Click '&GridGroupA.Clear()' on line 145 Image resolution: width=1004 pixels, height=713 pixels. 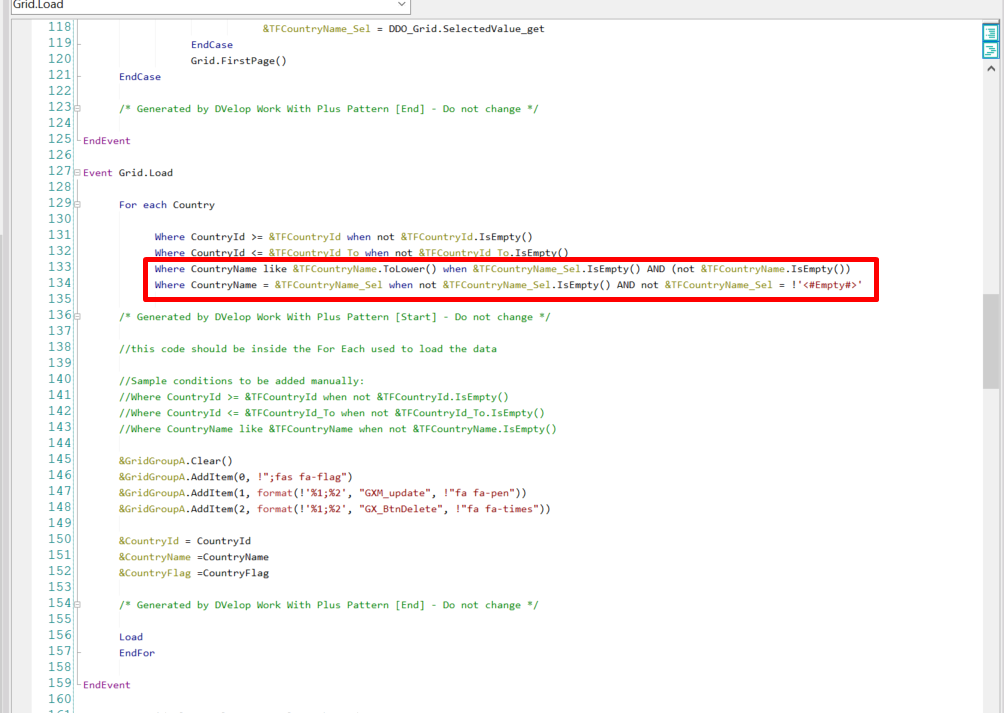[175, 461]
